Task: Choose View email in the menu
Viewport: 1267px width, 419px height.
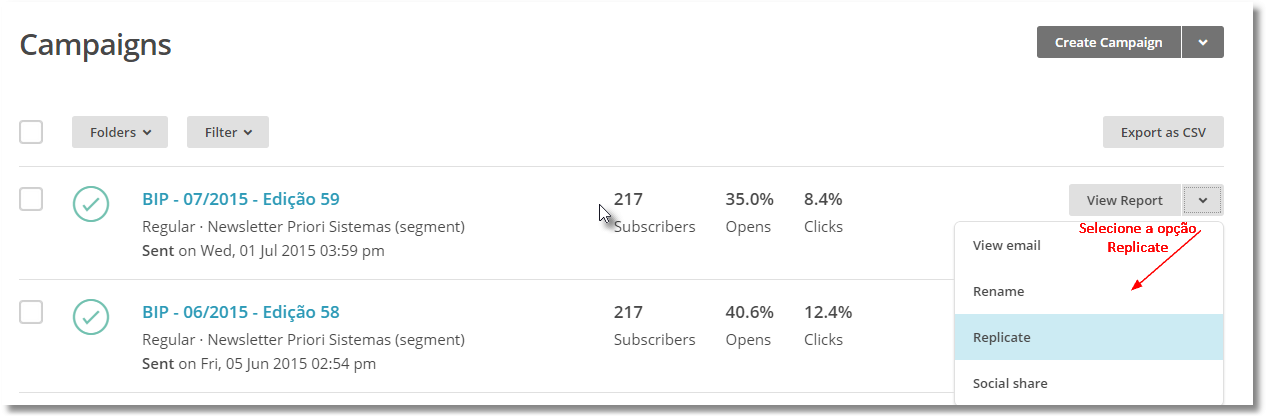Action: coord(1089,245)
